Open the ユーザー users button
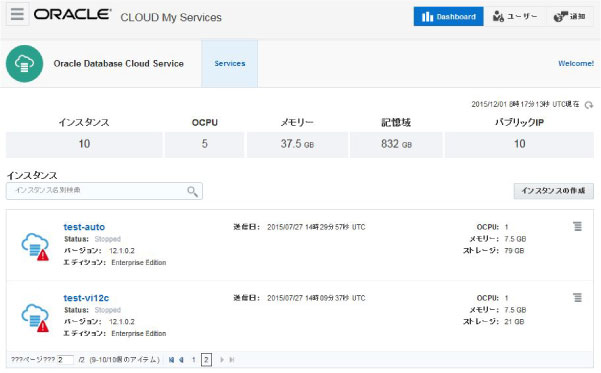Viewport: 601px width, 373px height. [x=515, y=16]
